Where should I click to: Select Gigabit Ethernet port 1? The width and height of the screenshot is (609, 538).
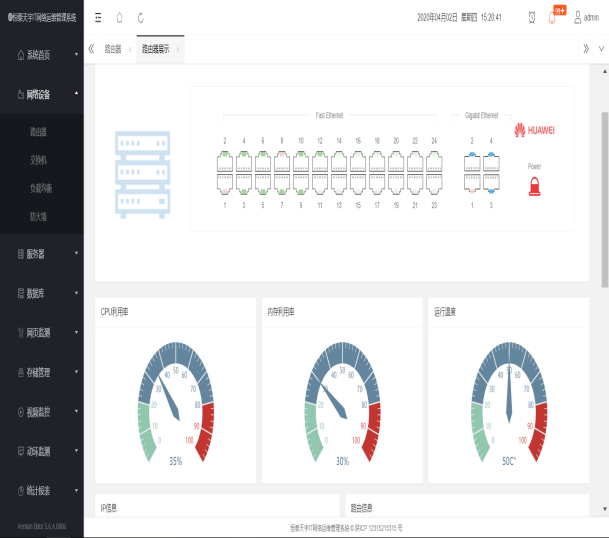point(472,183)
